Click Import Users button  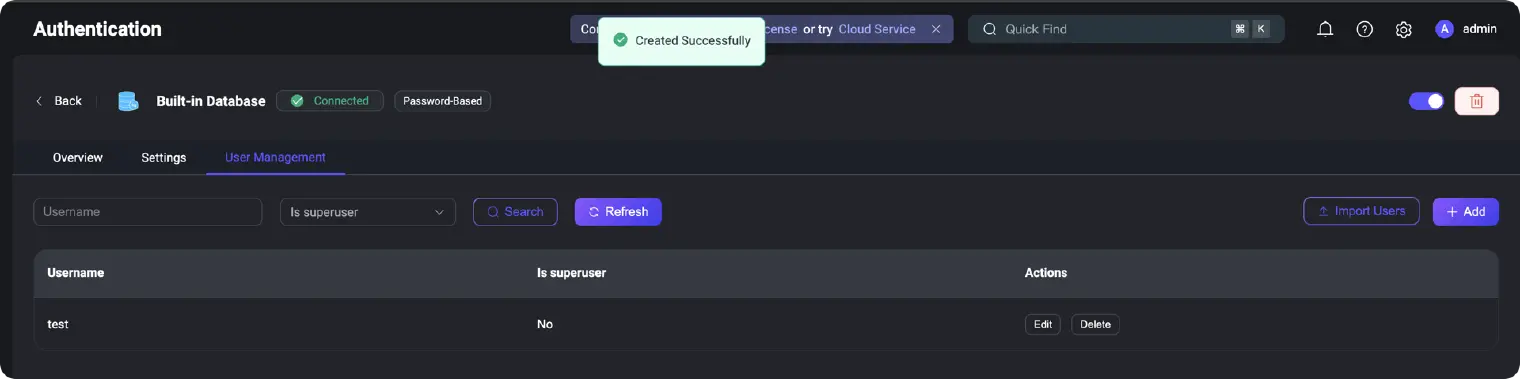1361,211
